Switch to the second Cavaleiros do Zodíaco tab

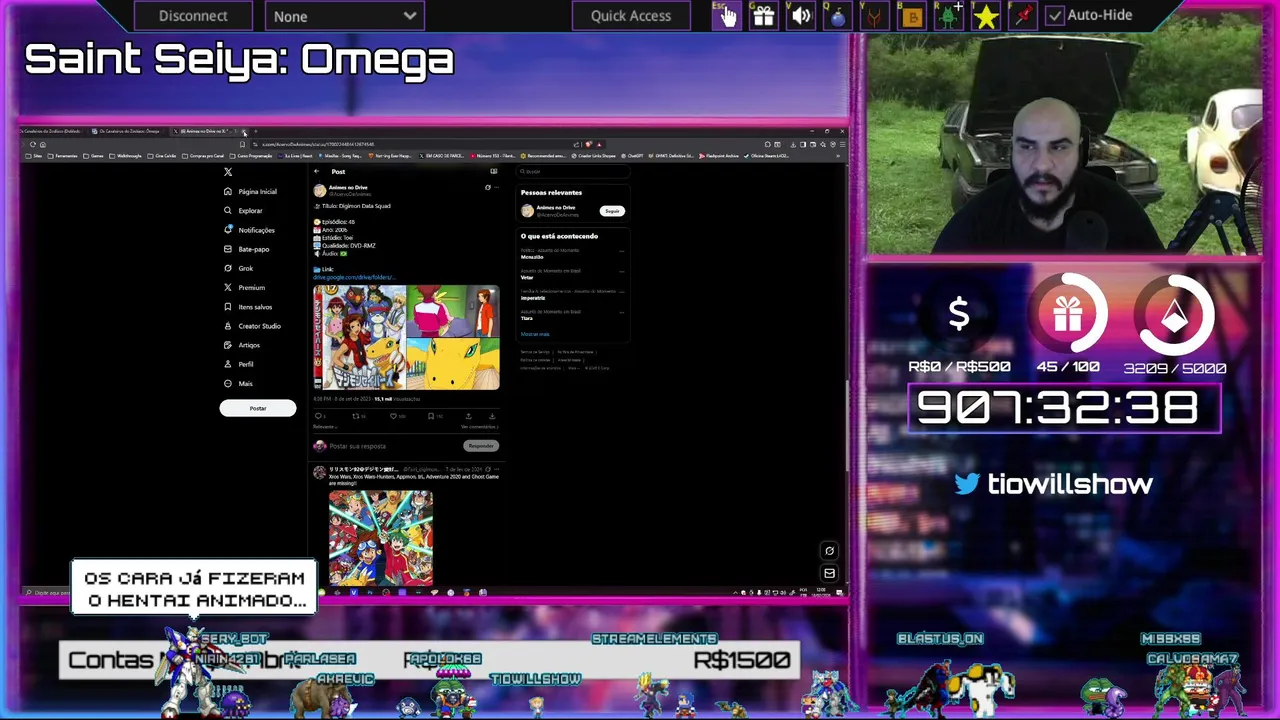pos(127,131)
